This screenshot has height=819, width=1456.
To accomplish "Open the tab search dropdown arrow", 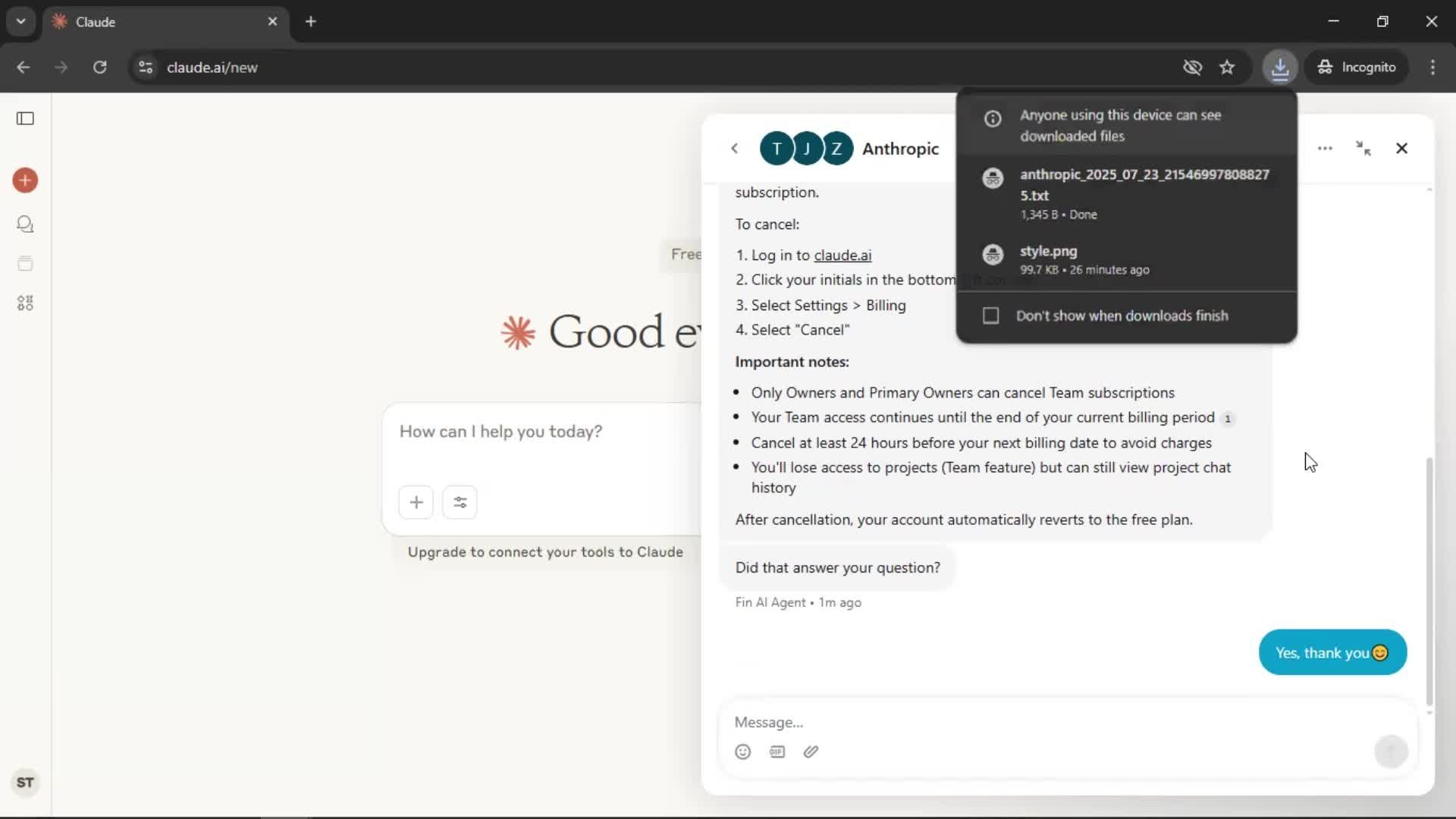I will coord(21,21).
